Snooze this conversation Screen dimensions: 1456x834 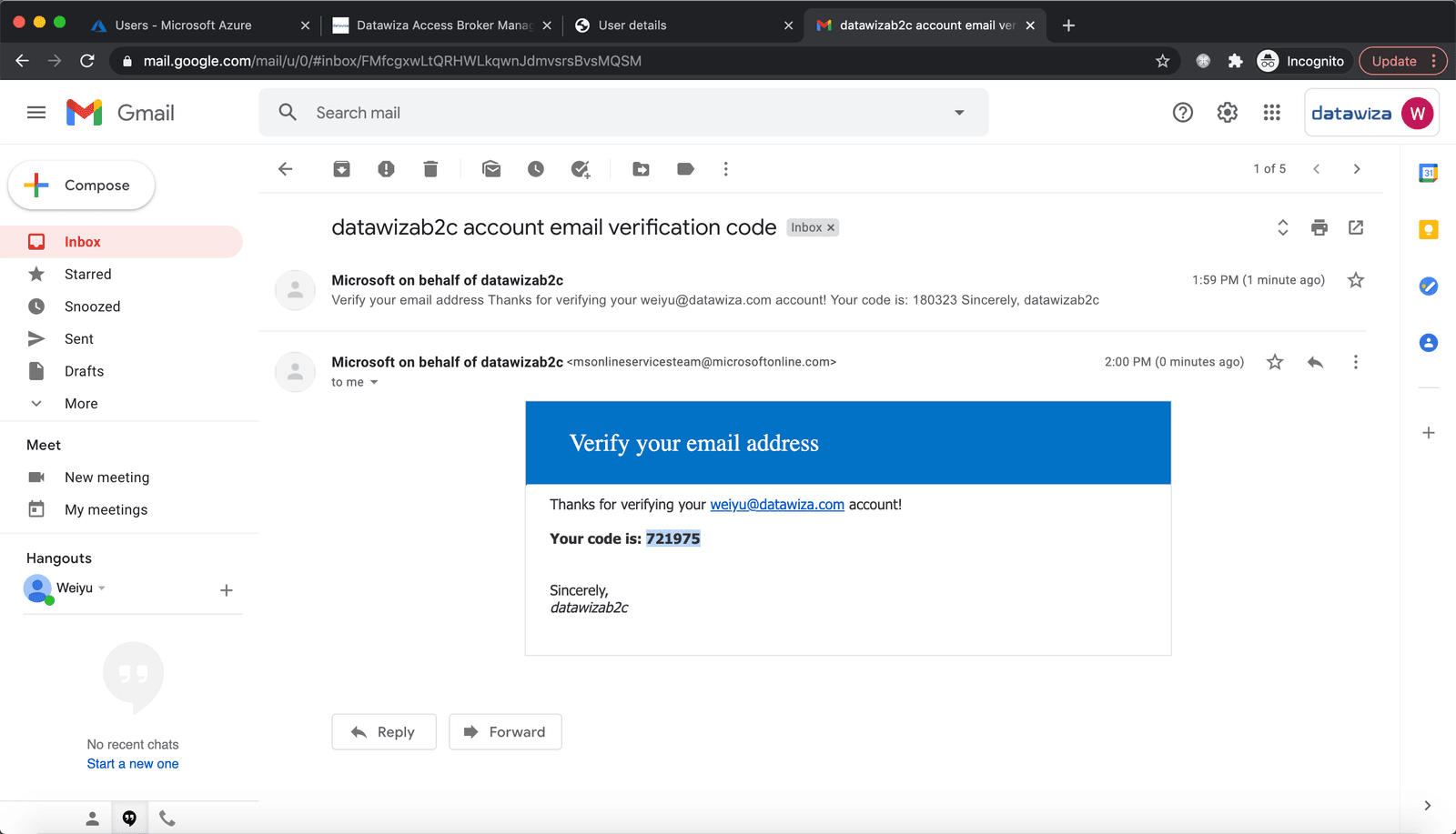pos(536,169)
